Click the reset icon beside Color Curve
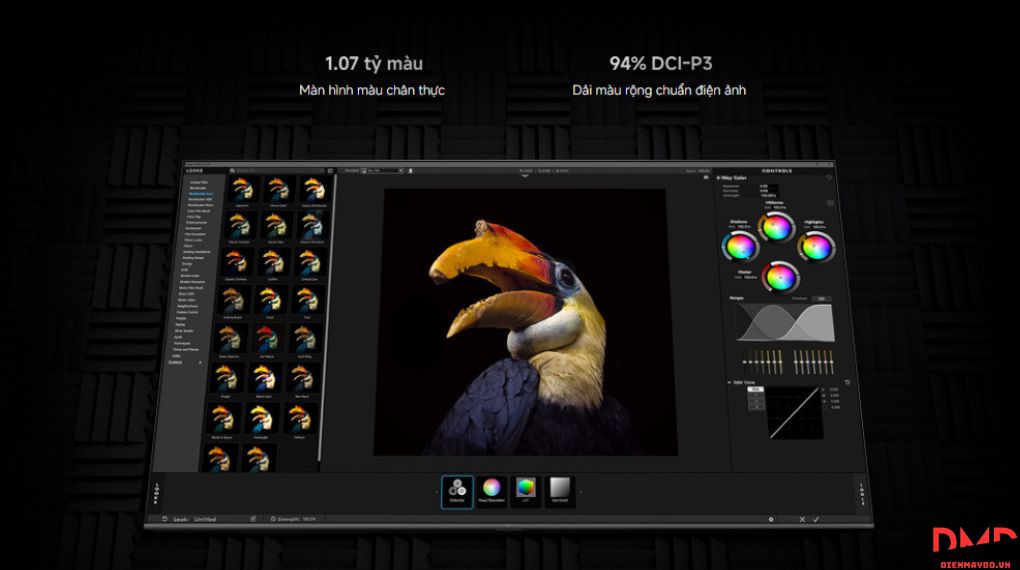 pyautogui.click(x=847, y=383)
